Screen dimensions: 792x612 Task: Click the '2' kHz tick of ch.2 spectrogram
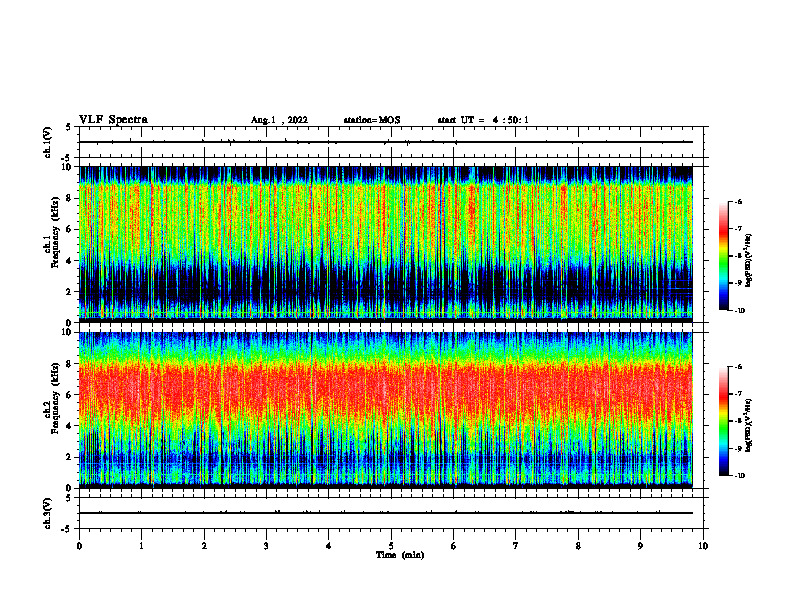pyautogui.click(x=70, y=457)
